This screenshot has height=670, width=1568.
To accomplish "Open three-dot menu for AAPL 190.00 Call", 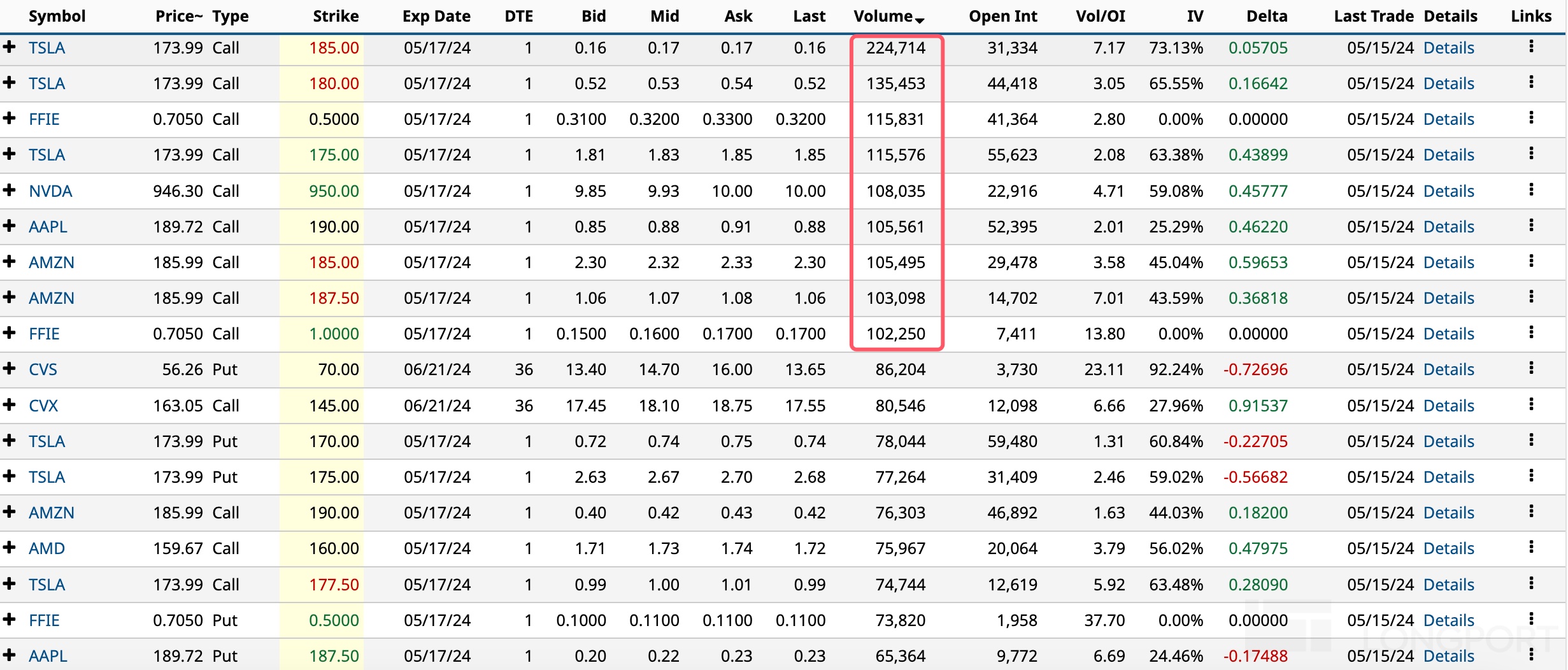I will click(1531, 225).
